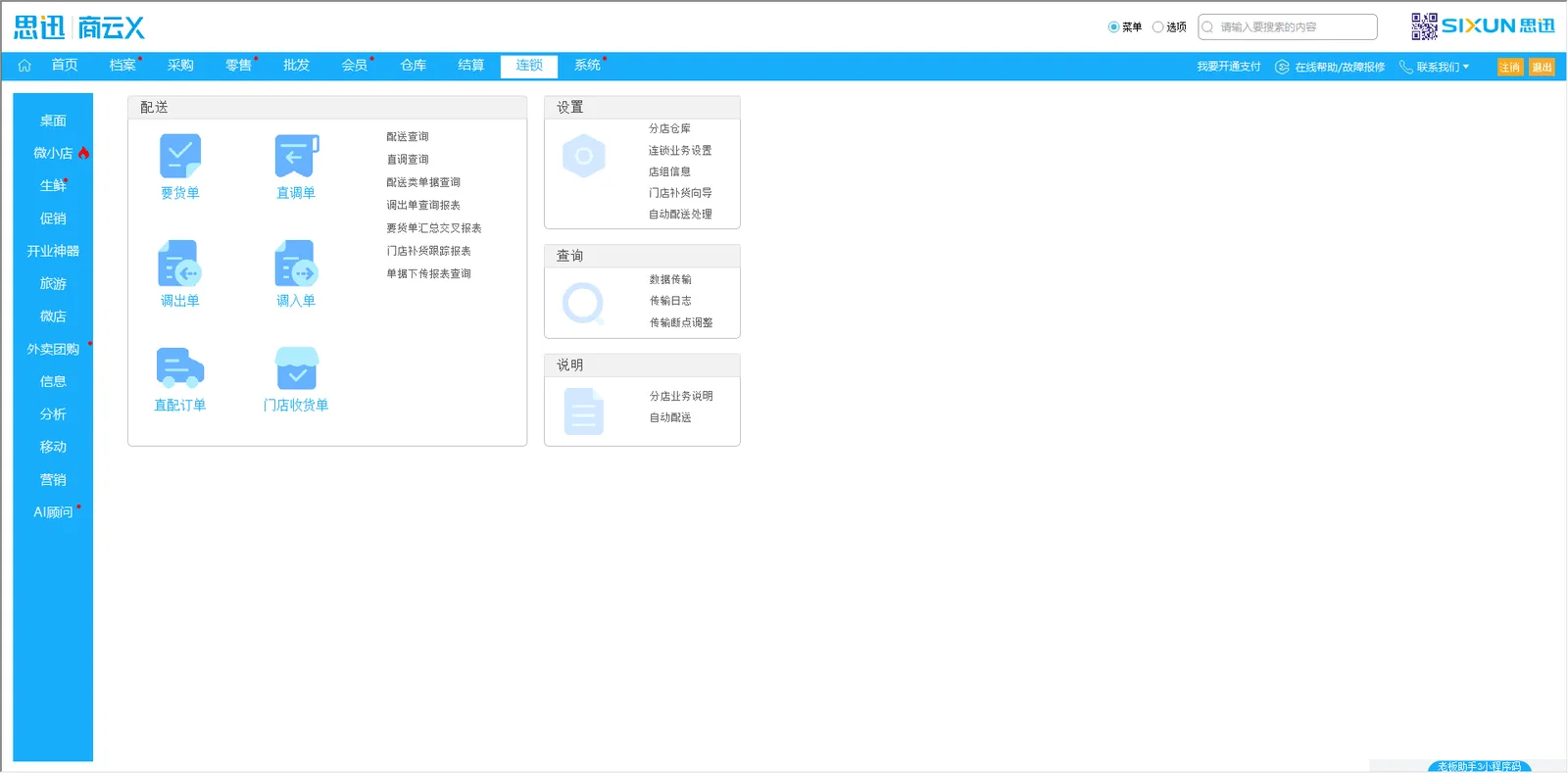This screenshot has width=1568, height=773.
Task: Click the flame icon beside 微小店
Action: point(84,153)
